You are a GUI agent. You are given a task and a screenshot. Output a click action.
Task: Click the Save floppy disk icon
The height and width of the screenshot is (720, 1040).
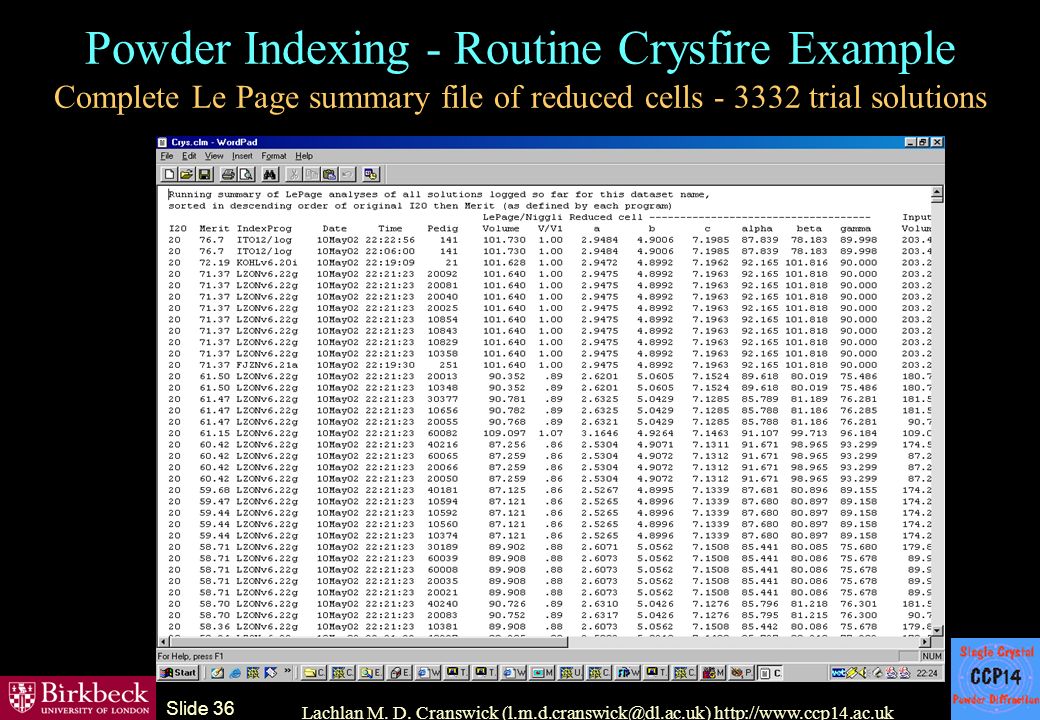click(x=204, y=174)
